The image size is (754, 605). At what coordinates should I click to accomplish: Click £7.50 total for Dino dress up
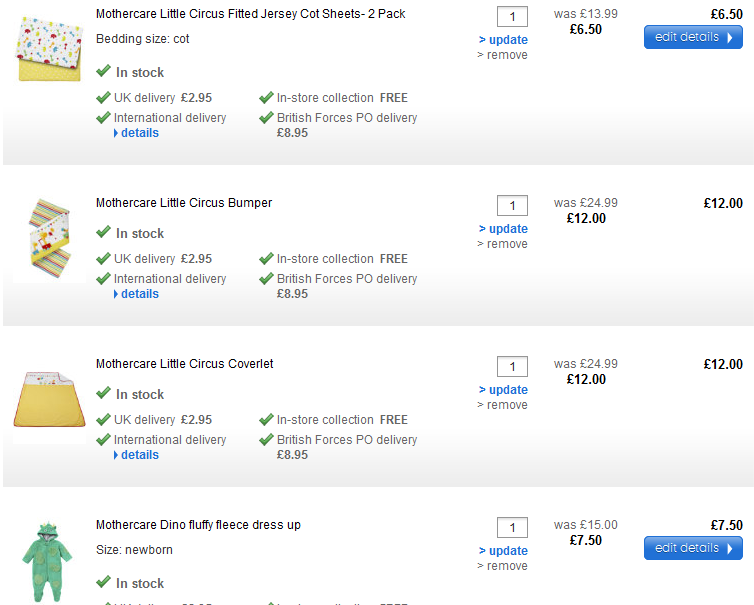727,525
